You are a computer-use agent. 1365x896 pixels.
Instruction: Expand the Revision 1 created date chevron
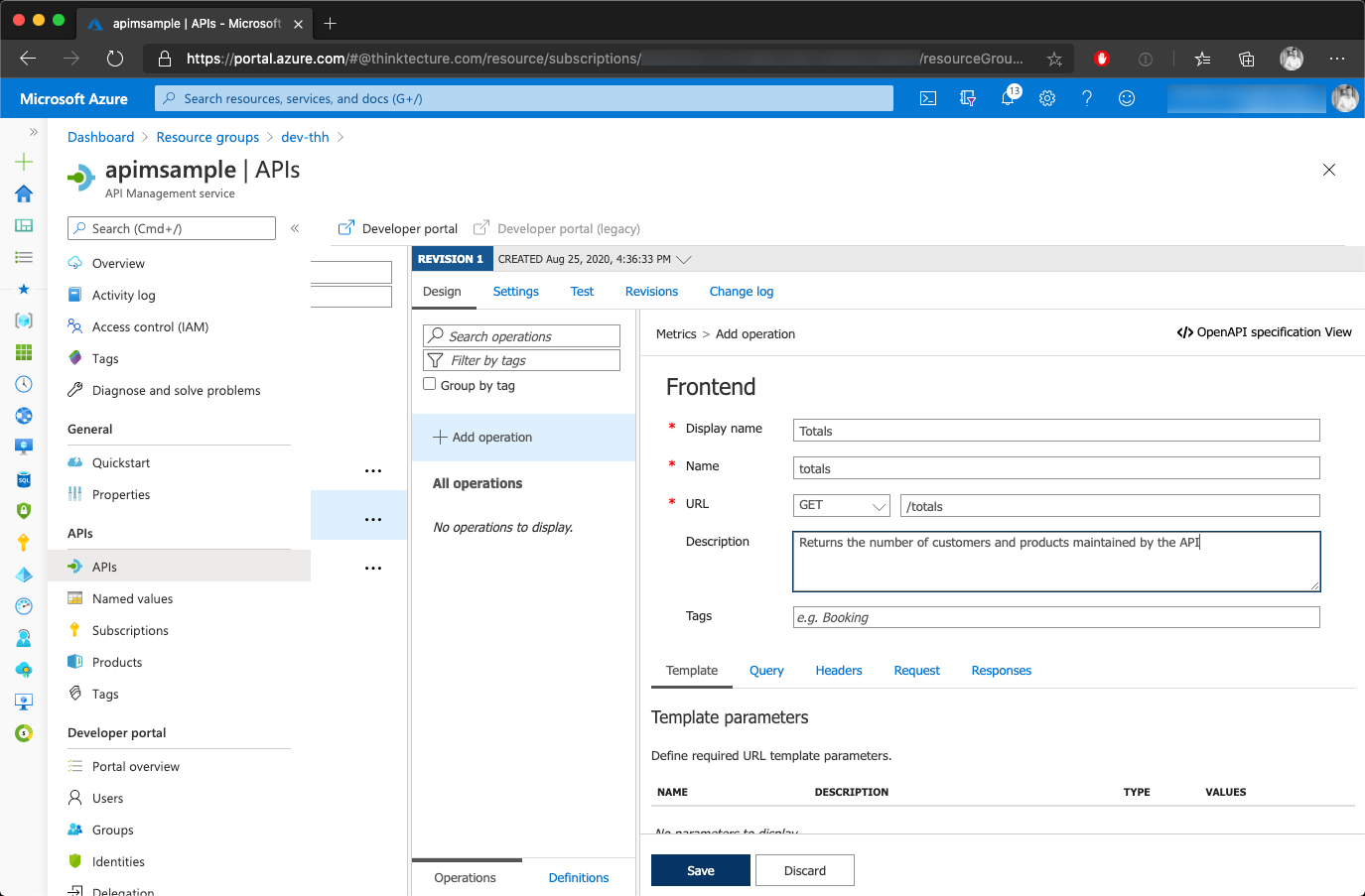click(683, 259)
